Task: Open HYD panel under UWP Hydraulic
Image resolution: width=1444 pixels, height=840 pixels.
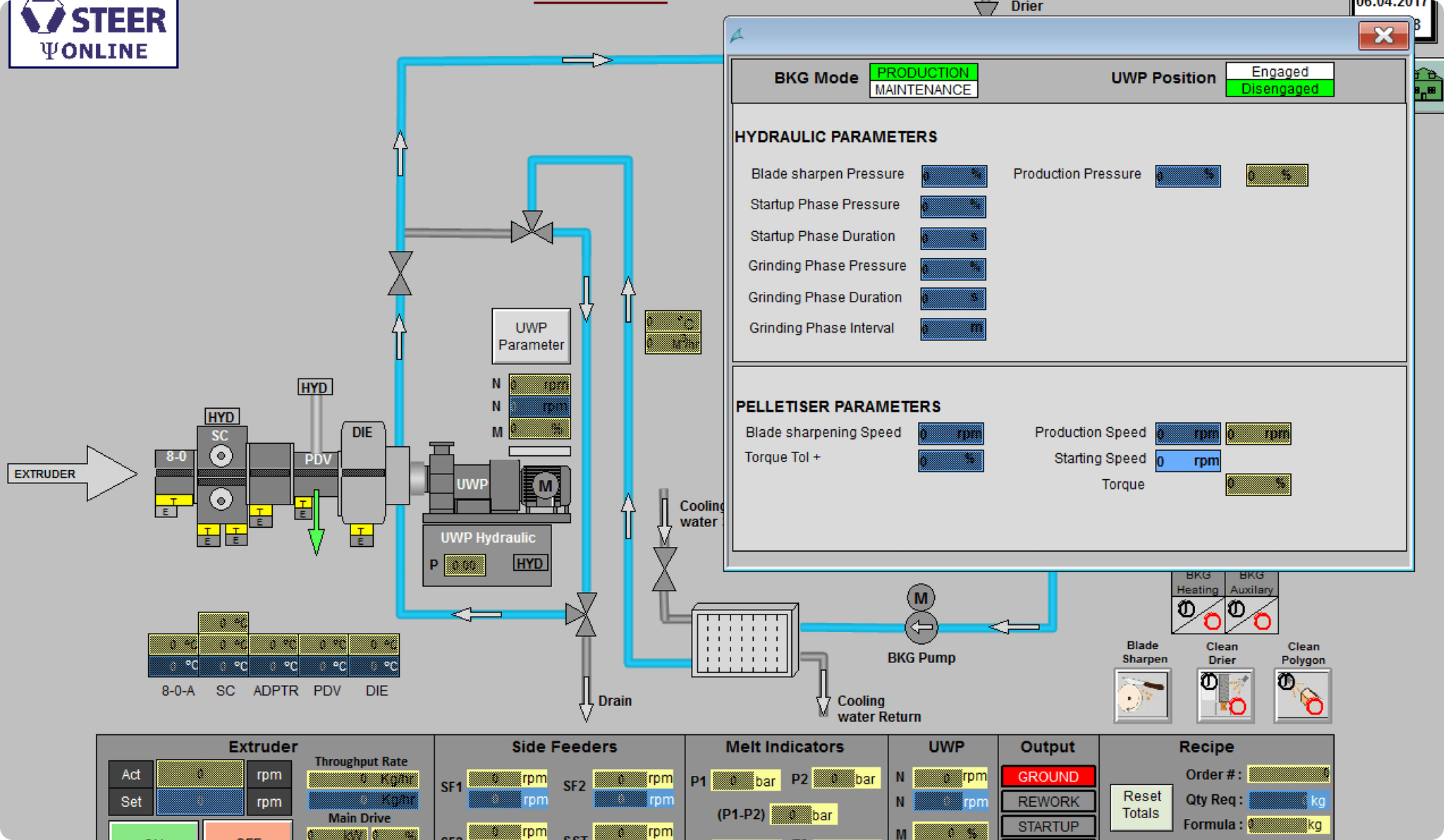Action: (x=530, y=563)
